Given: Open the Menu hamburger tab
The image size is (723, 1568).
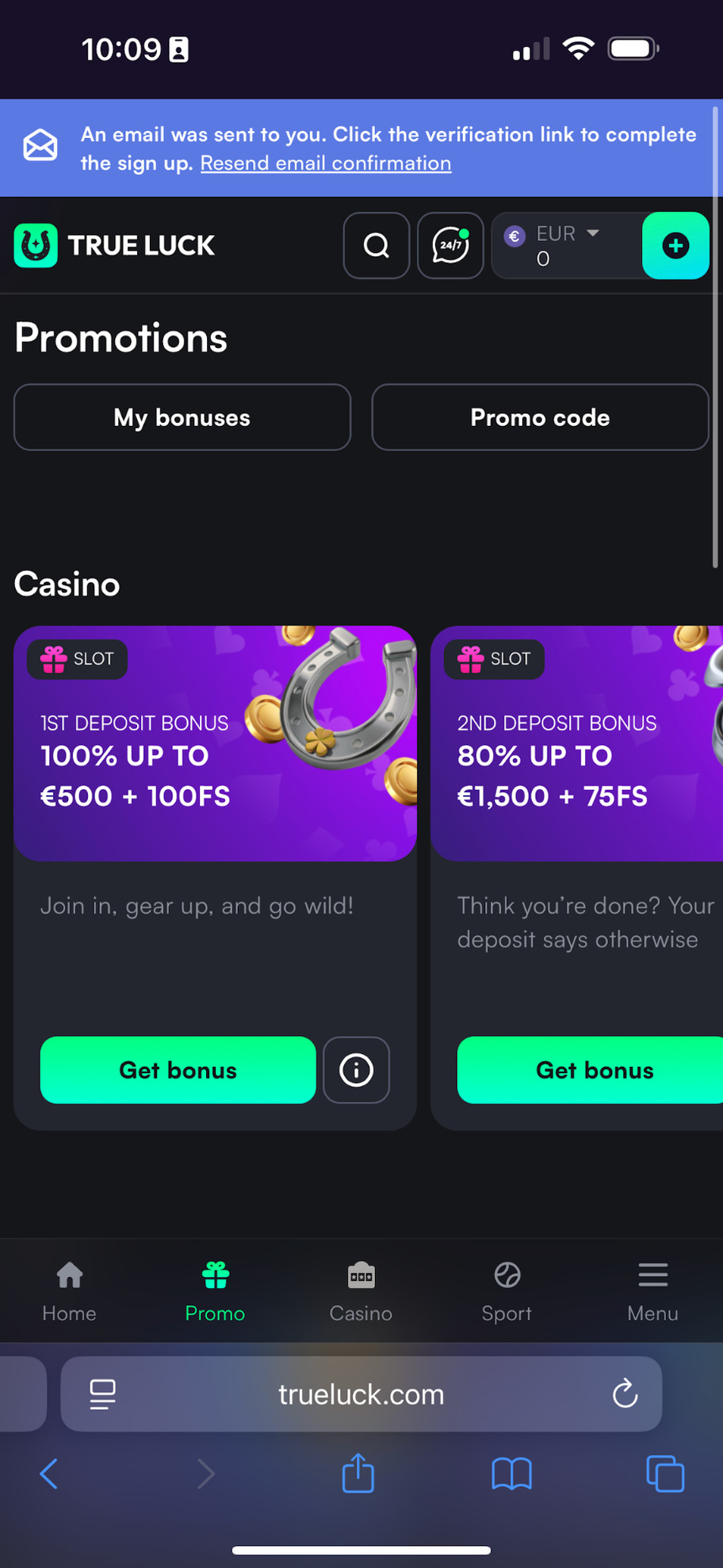Looking at the screenshot, I should click(652, 1291).
